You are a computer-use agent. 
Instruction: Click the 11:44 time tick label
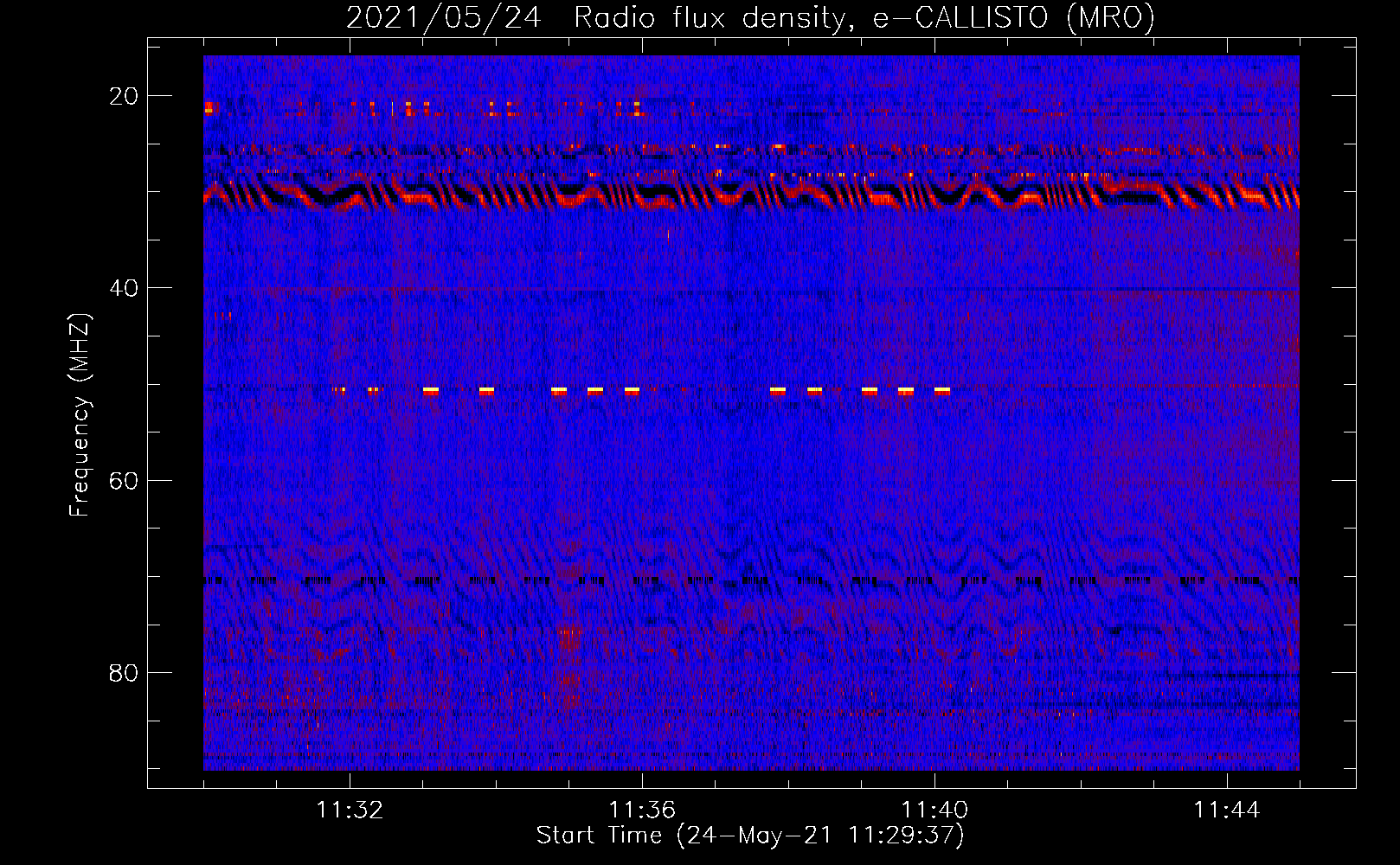pyautogui.click(x=1227, y=811)
